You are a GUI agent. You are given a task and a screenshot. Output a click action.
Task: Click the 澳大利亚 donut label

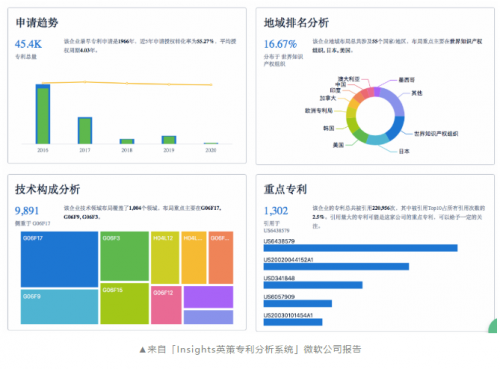pos(349,79)
